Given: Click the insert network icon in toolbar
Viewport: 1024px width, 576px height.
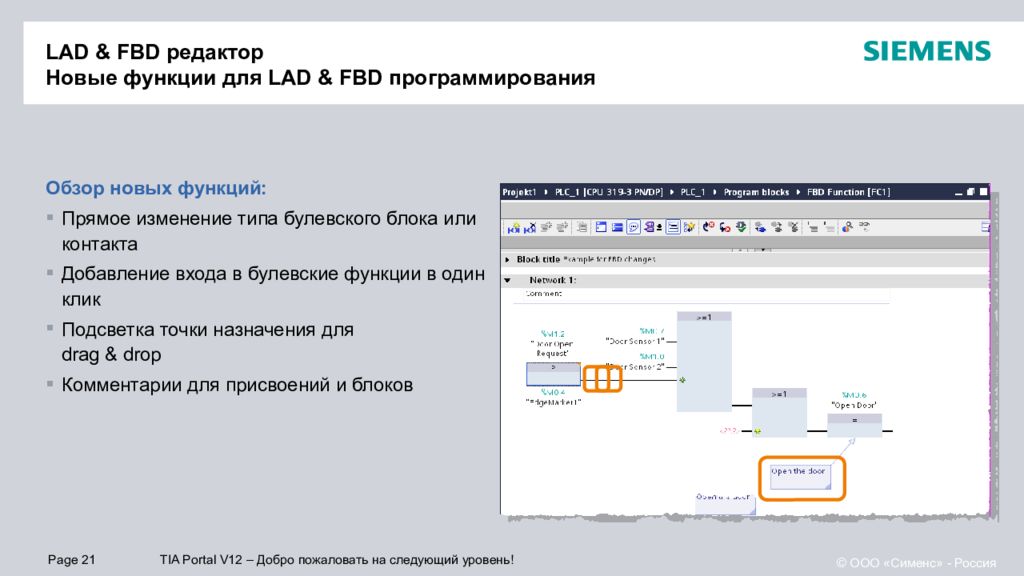Looking at the screenshot, I should coord(514,228).
